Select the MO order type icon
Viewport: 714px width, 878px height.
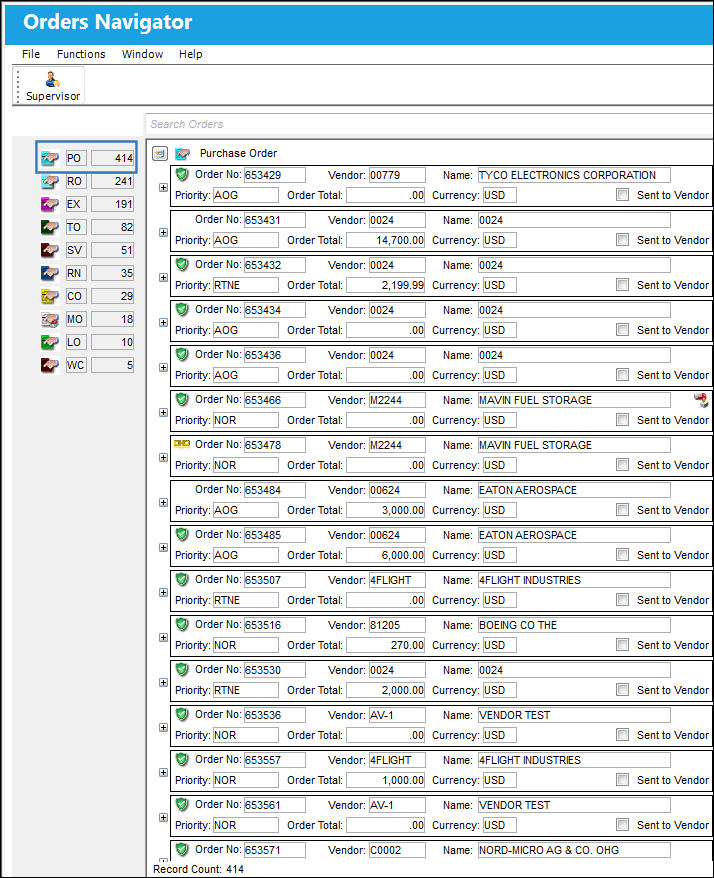click(x=50, y=319)
